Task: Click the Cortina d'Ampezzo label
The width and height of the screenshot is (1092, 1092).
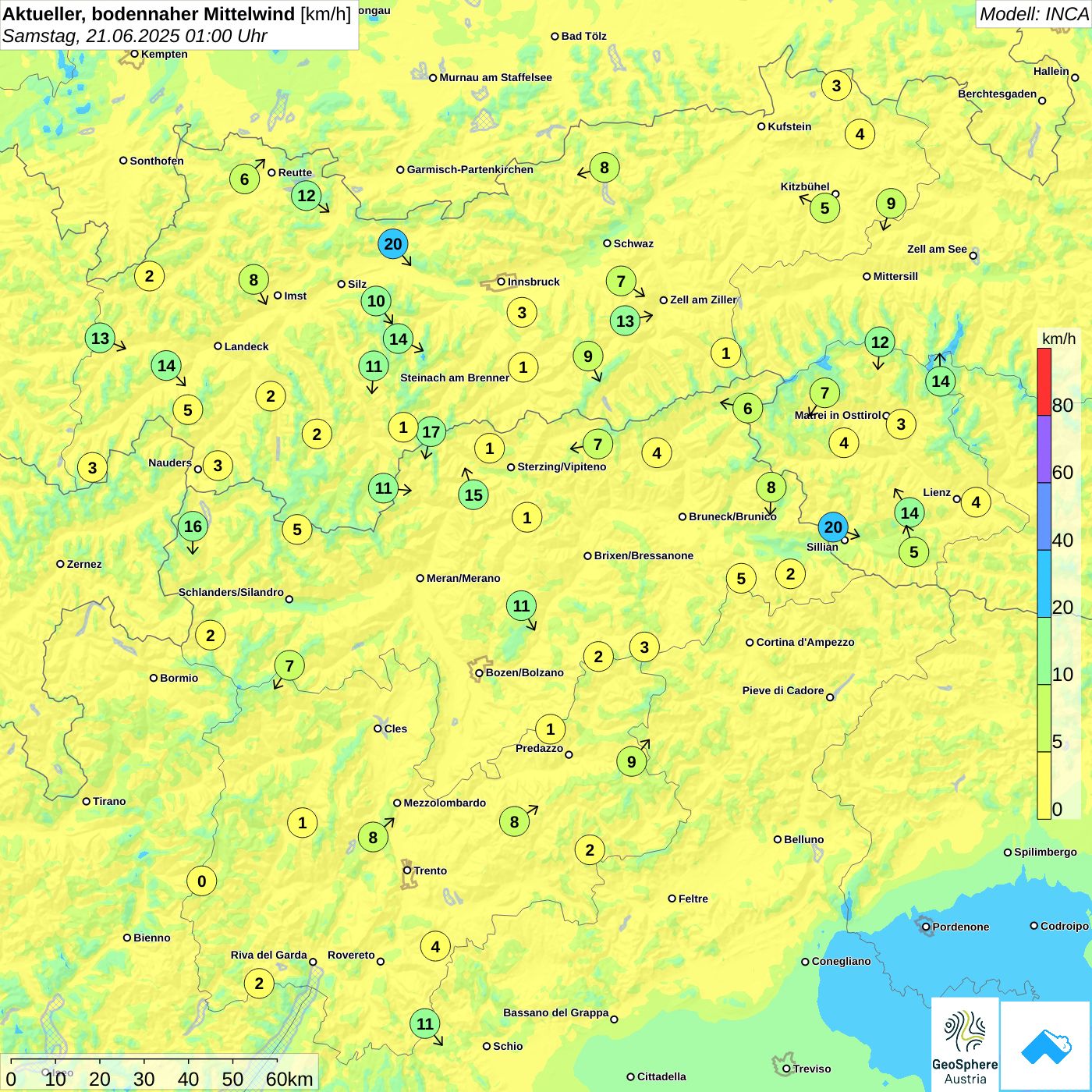Action: tap(805, 642)
